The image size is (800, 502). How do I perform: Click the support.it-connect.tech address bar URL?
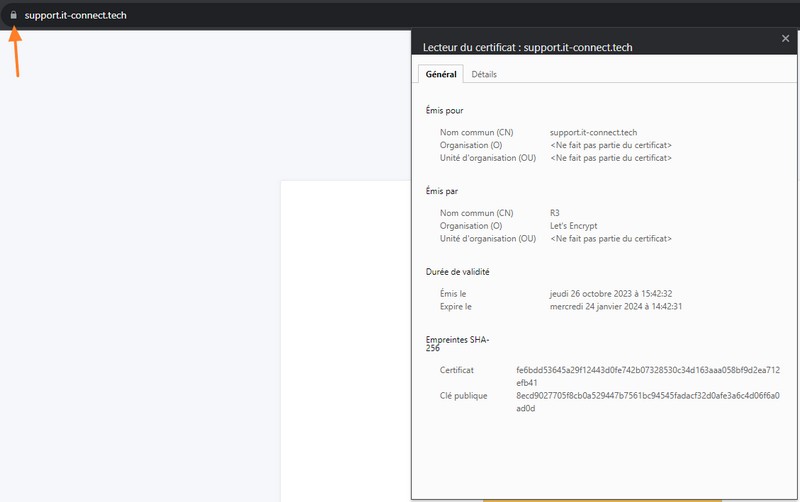(75, 16)
